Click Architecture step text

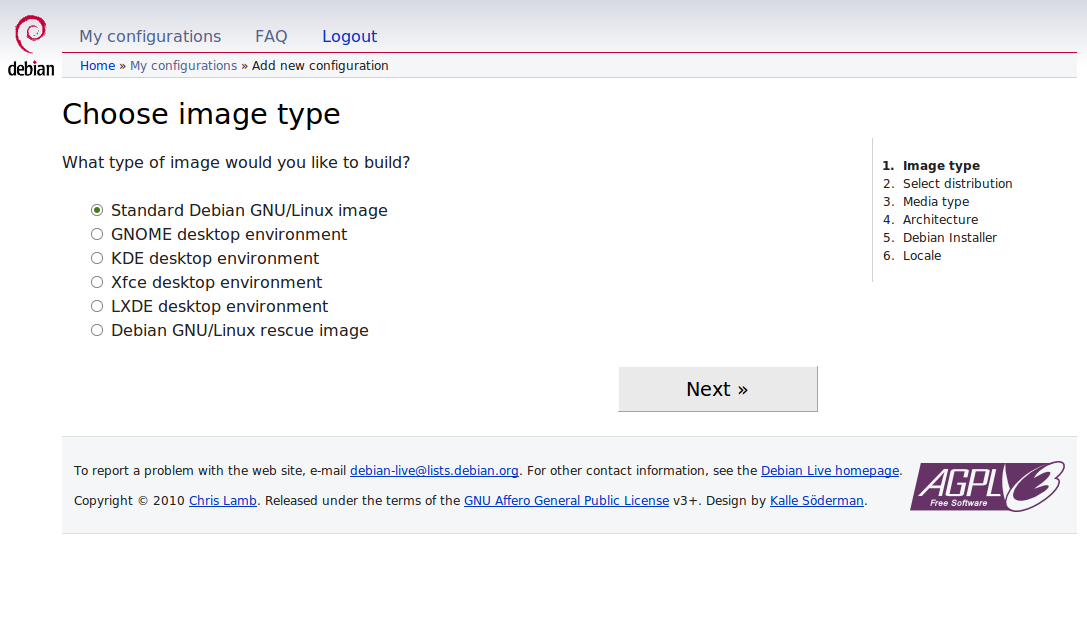tap(940, 220)
